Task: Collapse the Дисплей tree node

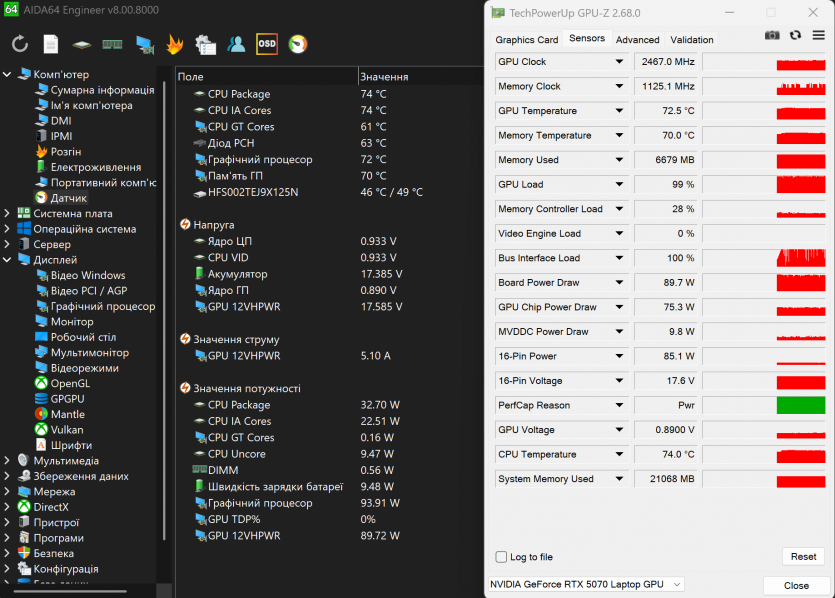Action: (x=8, y=260)
